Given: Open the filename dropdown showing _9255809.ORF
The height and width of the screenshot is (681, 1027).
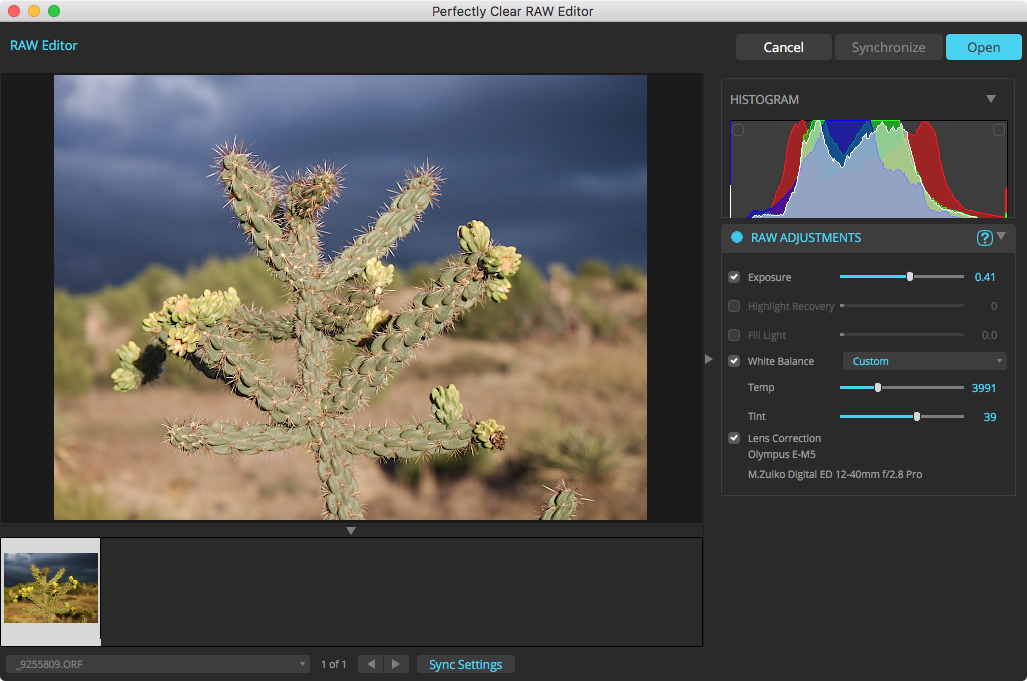Looking at the screenshot, I should pyautogui.click(x=157, y=663).
